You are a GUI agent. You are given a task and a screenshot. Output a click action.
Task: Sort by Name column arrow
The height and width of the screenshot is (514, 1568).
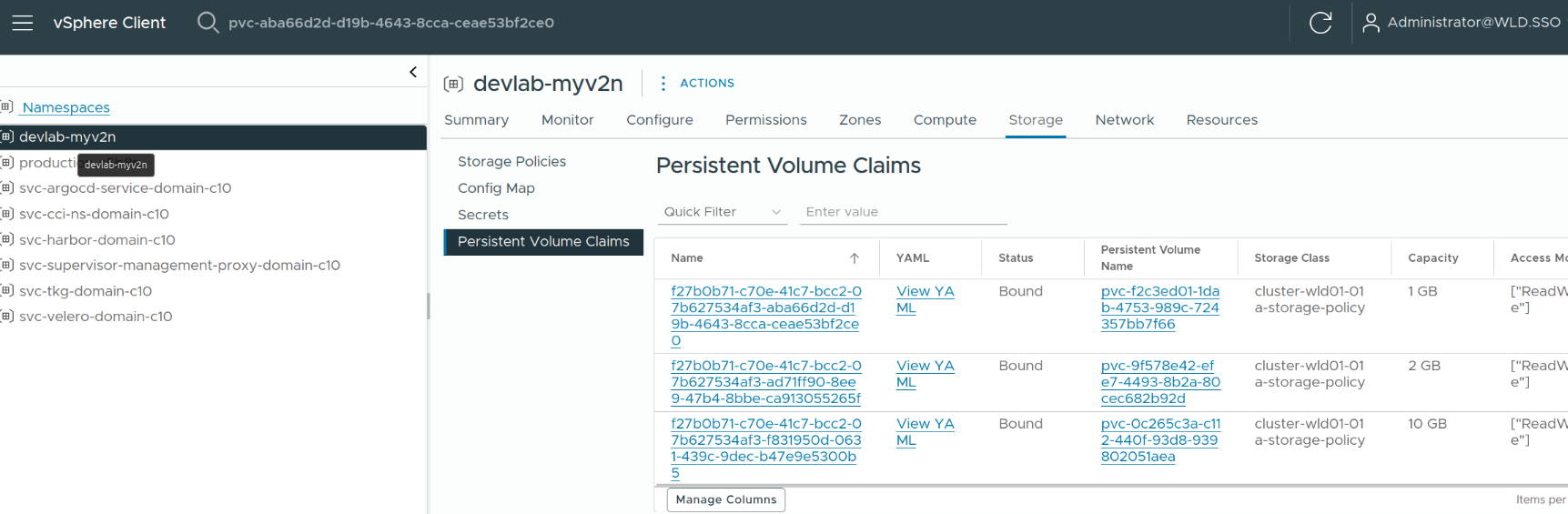(x=854, y=258)
